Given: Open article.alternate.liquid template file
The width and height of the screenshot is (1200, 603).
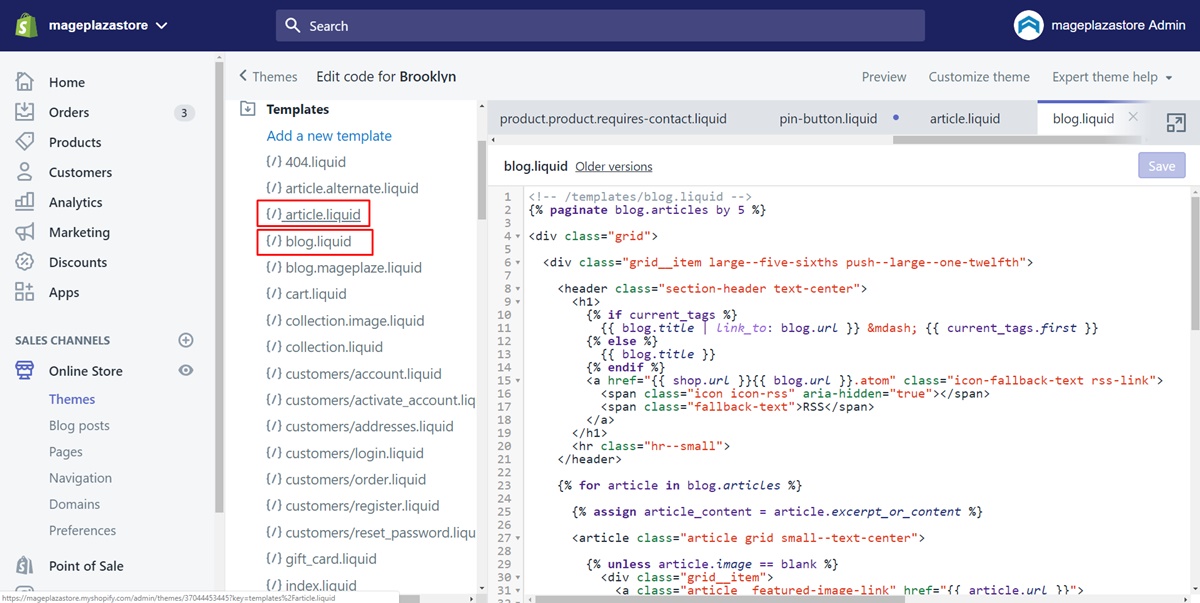Looking at the screenshot, I should coord(342,188).
